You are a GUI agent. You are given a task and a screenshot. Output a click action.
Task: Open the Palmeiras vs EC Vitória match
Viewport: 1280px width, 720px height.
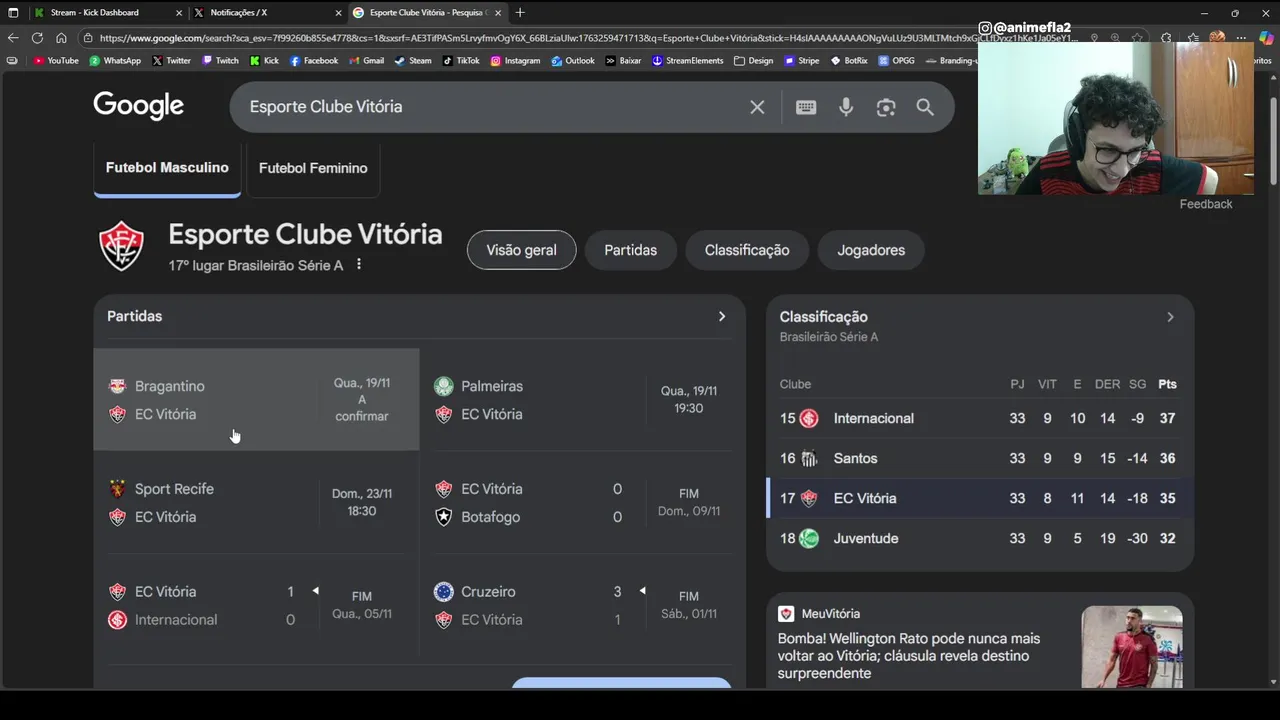click(x=582, y=399)
